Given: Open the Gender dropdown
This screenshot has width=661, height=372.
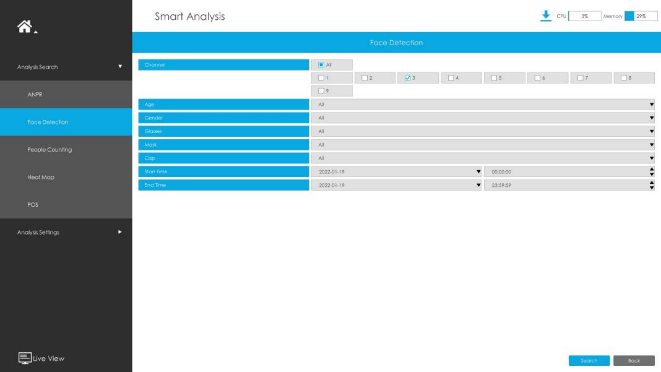Looking at the screenshot, I should tap(483, 118).
